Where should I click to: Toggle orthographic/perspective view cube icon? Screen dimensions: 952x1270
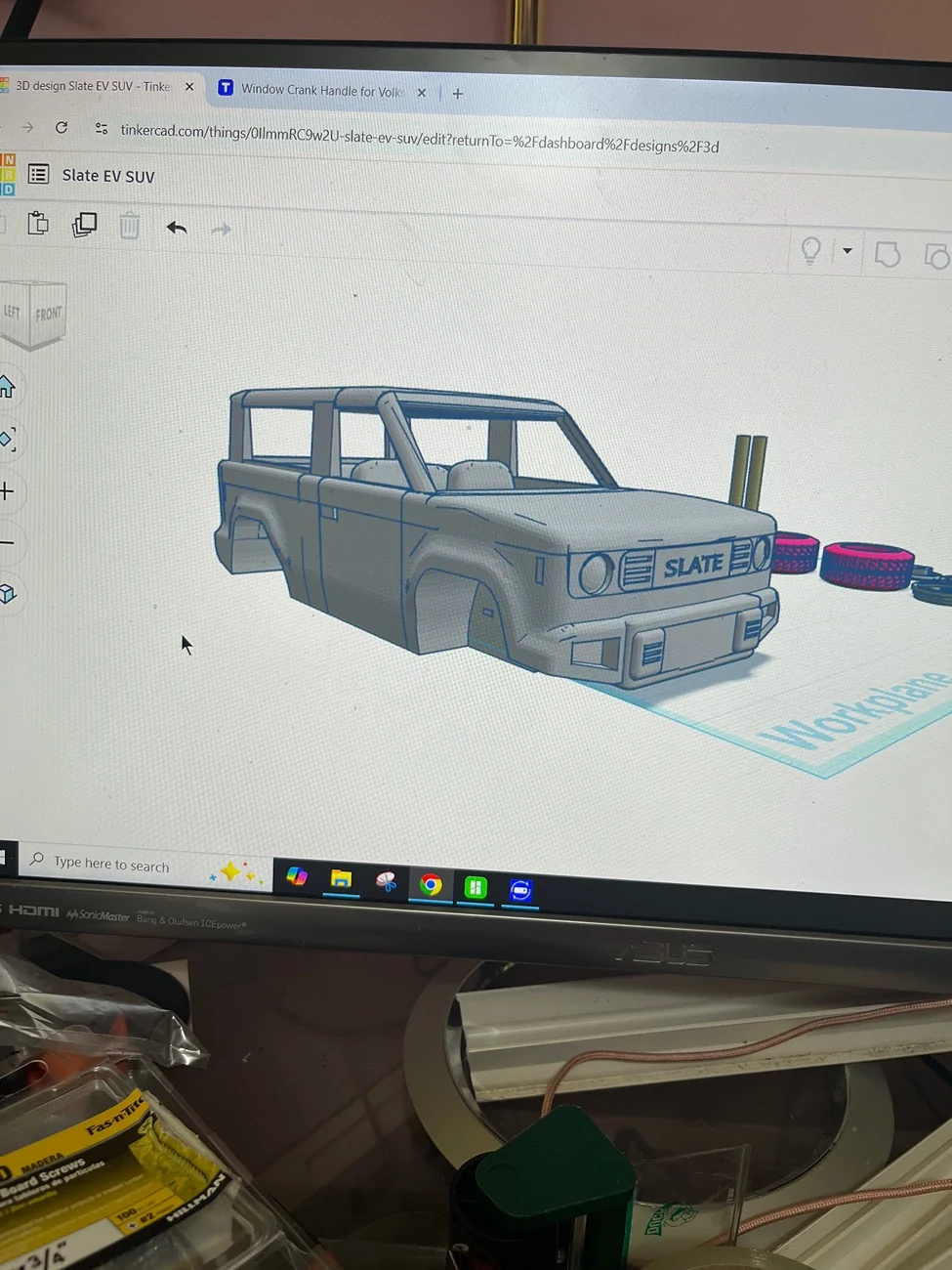coord(7,593)
